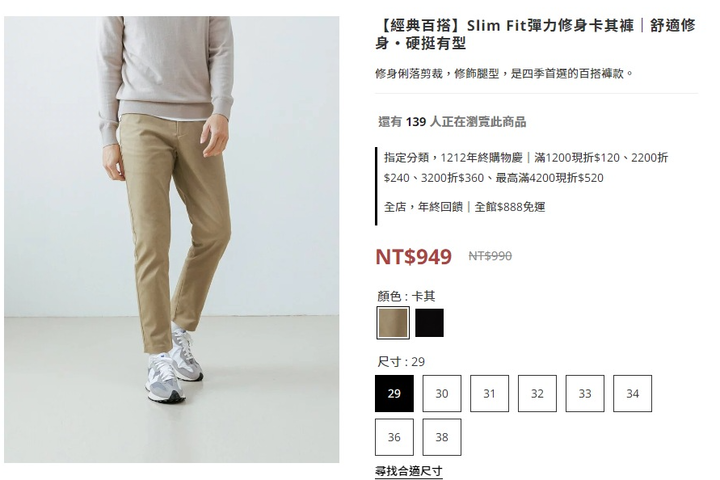This screenshot has height=480, width=720.
Task: Click the crossed-out NT$990 original price
Action: (490, 256)
